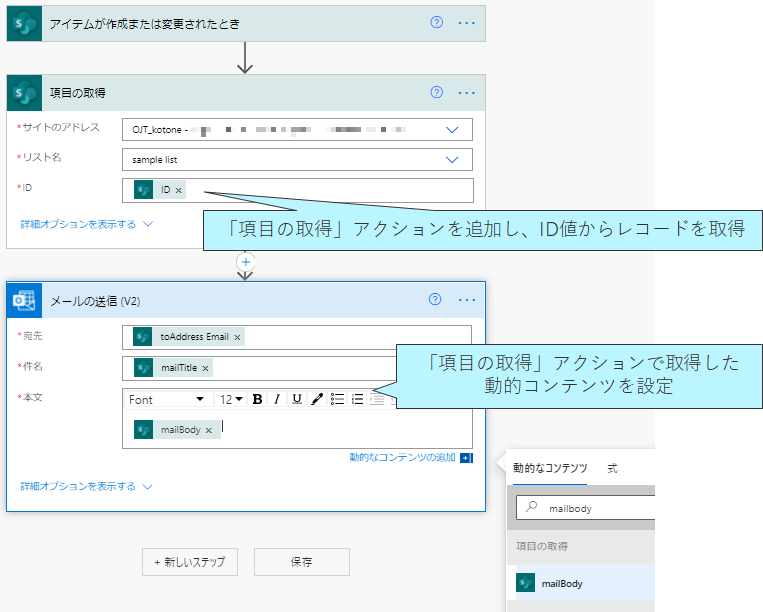The image size is (763, 612).
Task: Open the text highlight color pen tool
Action: (x=317, y=399)
